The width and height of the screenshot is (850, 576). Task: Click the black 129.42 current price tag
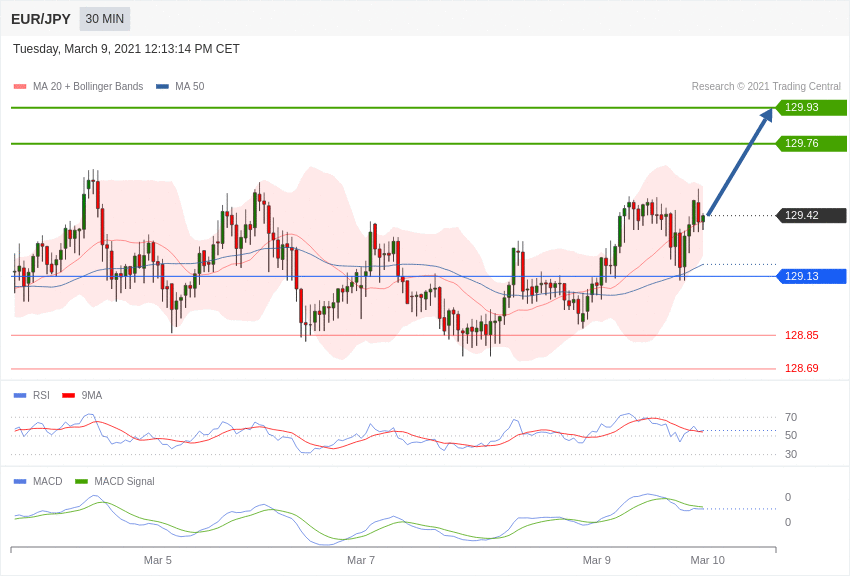[x=811, y=215]
